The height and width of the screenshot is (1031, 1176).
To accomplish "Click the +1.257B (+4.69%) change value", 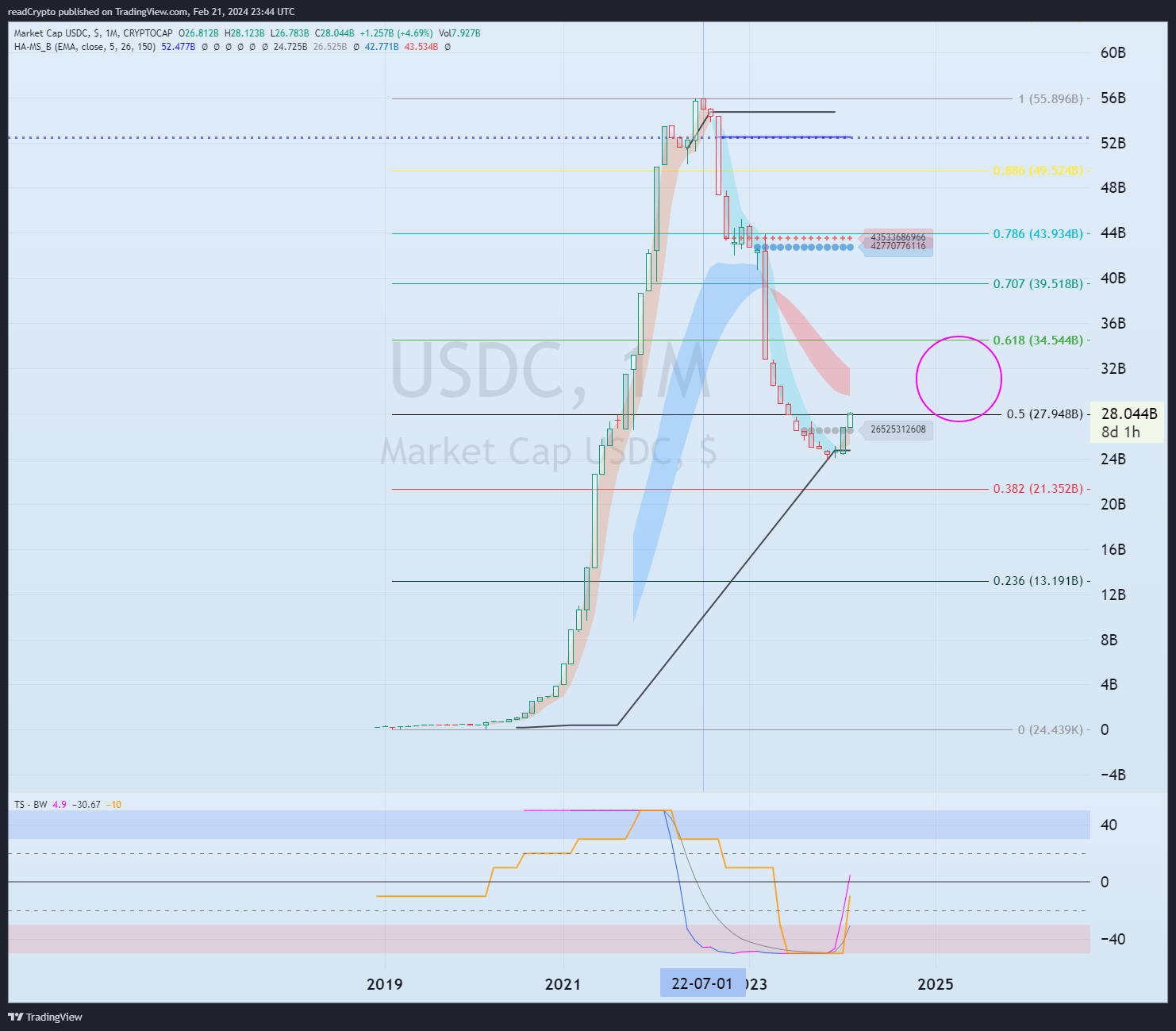I will pyautogui.click(x=396, y=33).
